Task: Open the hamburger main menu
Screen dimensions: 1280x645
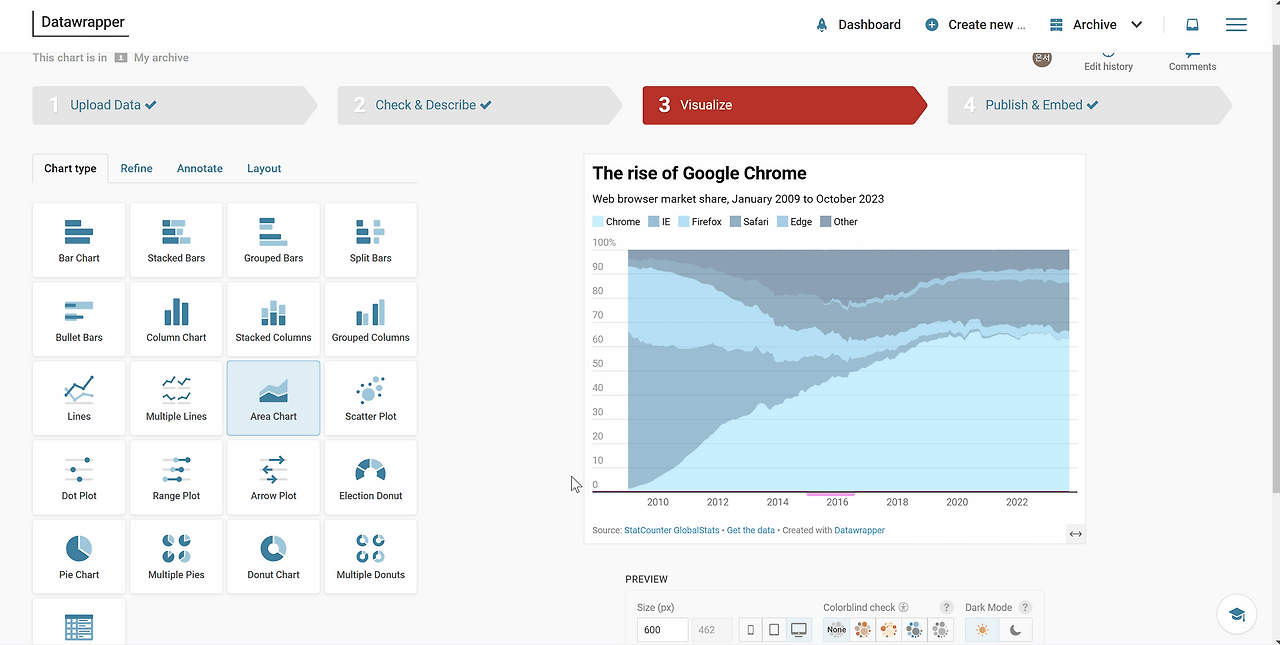Action: click(1236, 24)
